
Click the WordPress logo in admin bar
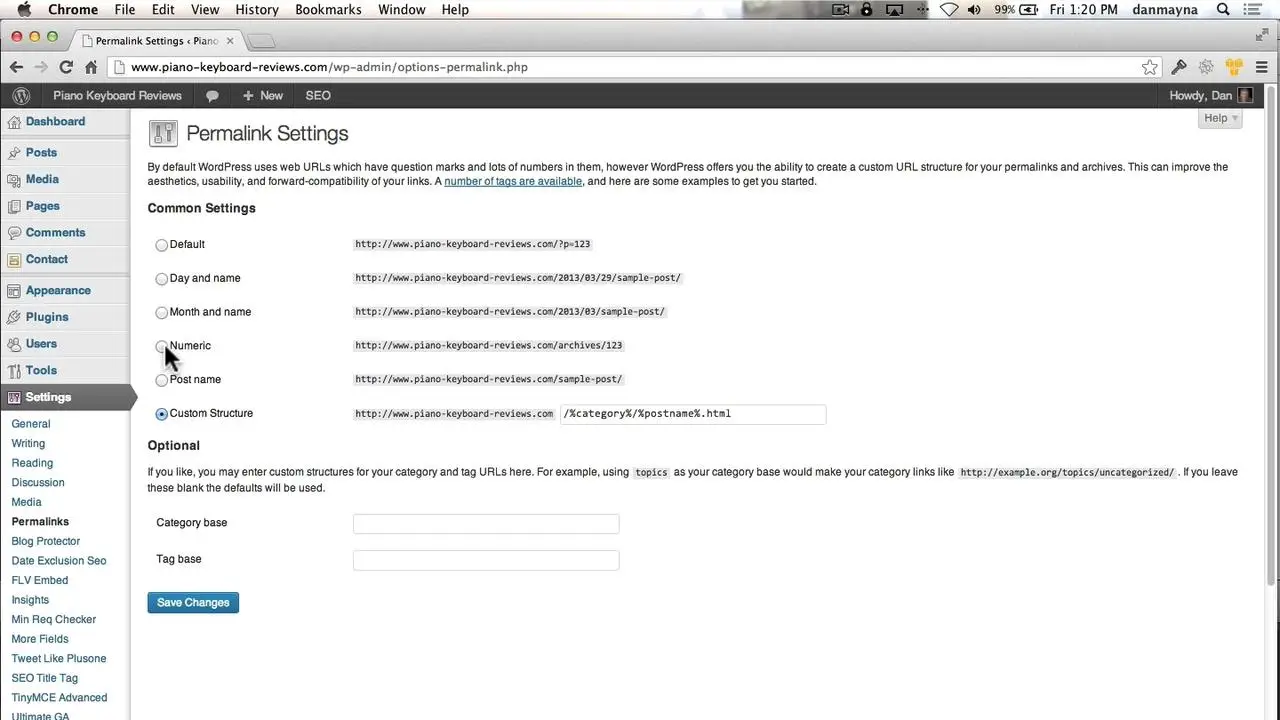(21, 96)
